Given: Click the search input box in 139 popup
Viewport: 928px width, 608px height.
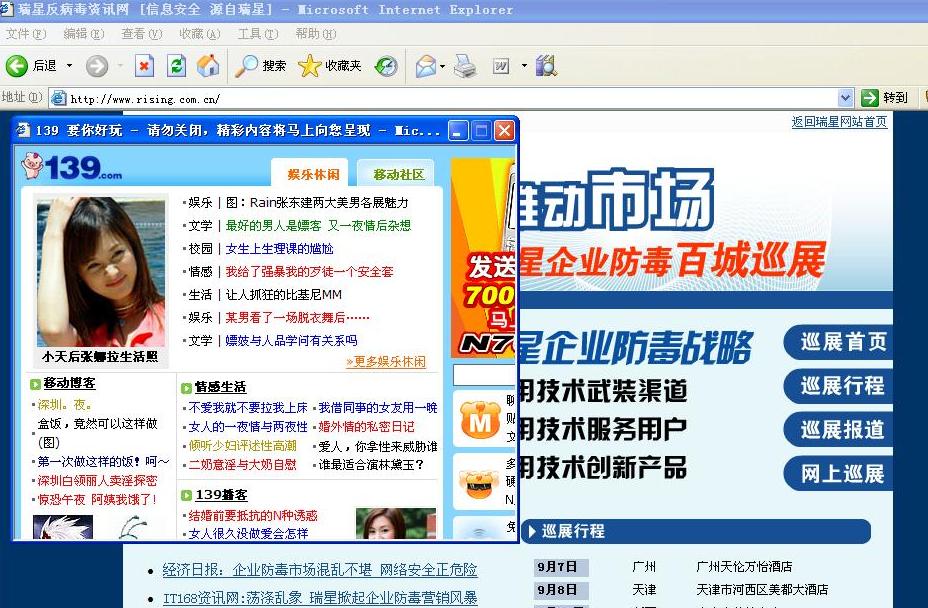Looking at the screenshot, I should tap(484, 375).
